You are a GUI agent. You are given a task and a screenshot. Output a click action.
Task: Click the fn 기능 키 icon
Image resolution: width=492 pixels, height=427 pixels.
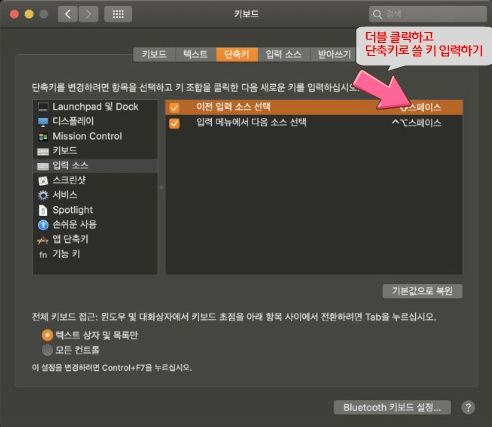click(43, 255)
